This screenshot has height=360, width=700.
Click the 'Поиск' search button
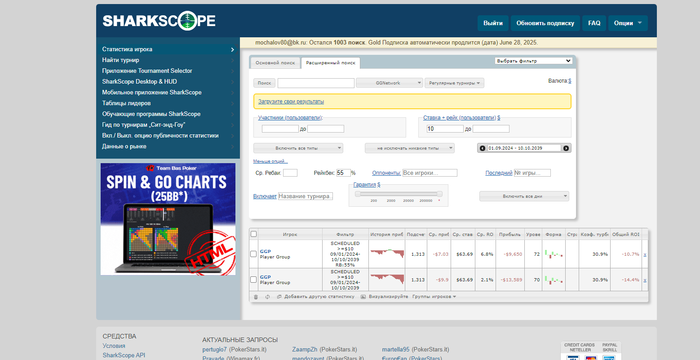[264, 83]
